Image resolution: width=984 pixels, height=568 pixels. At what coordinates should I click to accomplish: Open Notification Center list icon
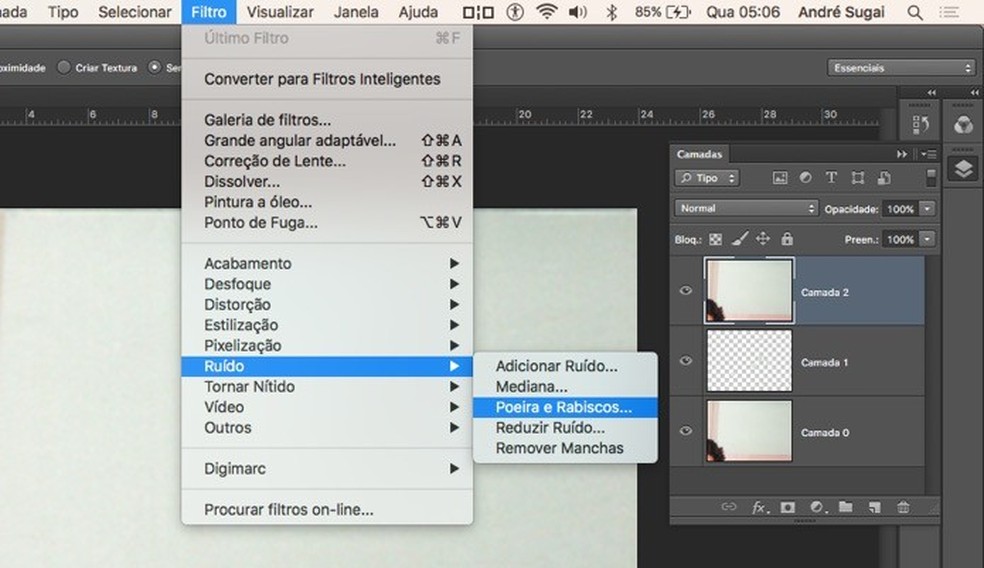point(949,13)
